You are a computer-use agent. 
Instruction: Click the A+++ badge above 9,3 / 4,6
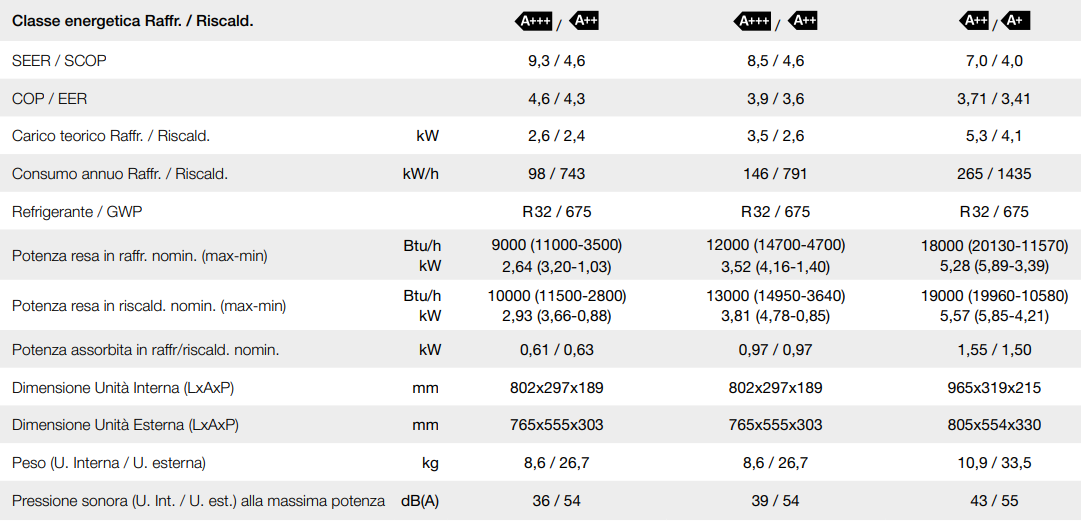533,21
